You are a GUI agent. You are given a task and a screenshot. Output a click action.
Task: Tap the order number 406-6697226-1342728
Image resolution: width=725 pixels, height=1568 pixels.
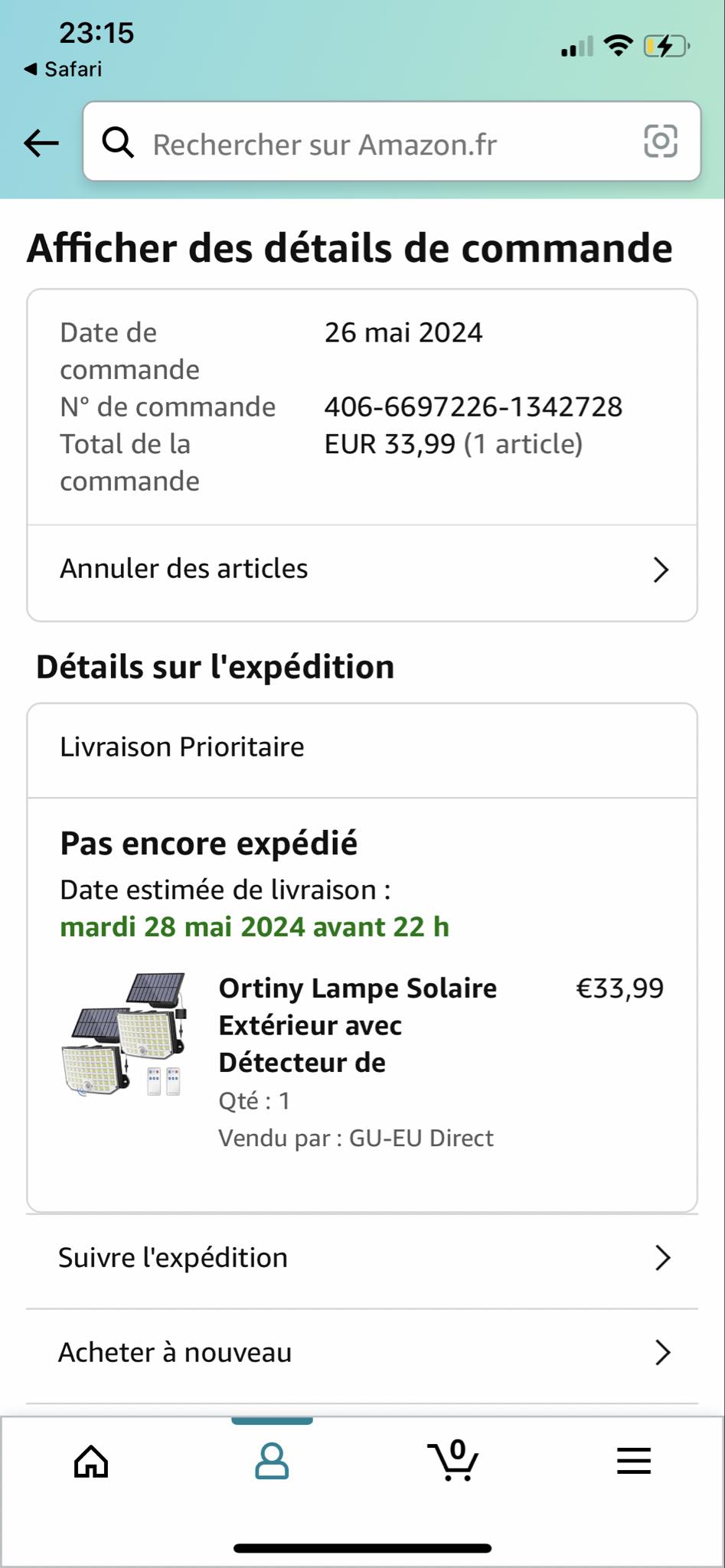click(473, 407)
